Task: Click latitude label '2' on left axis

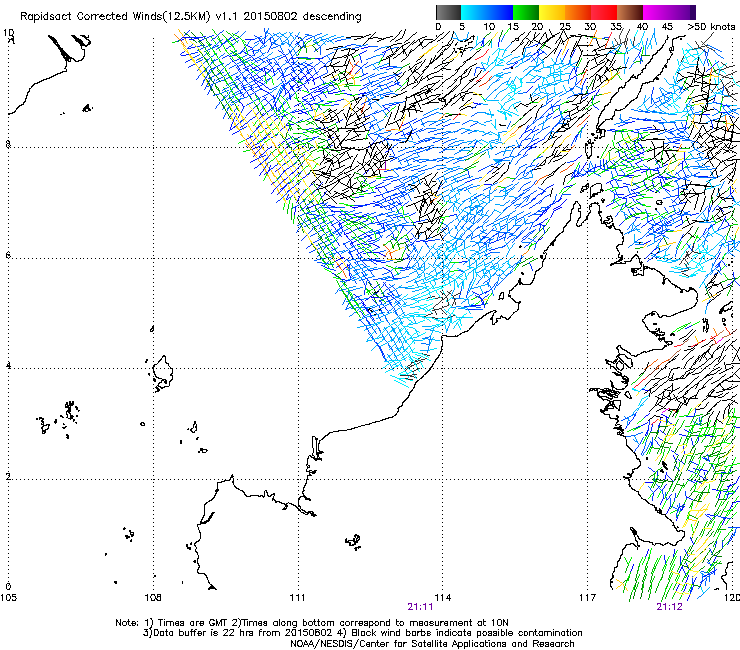Action: click(8, 477)
